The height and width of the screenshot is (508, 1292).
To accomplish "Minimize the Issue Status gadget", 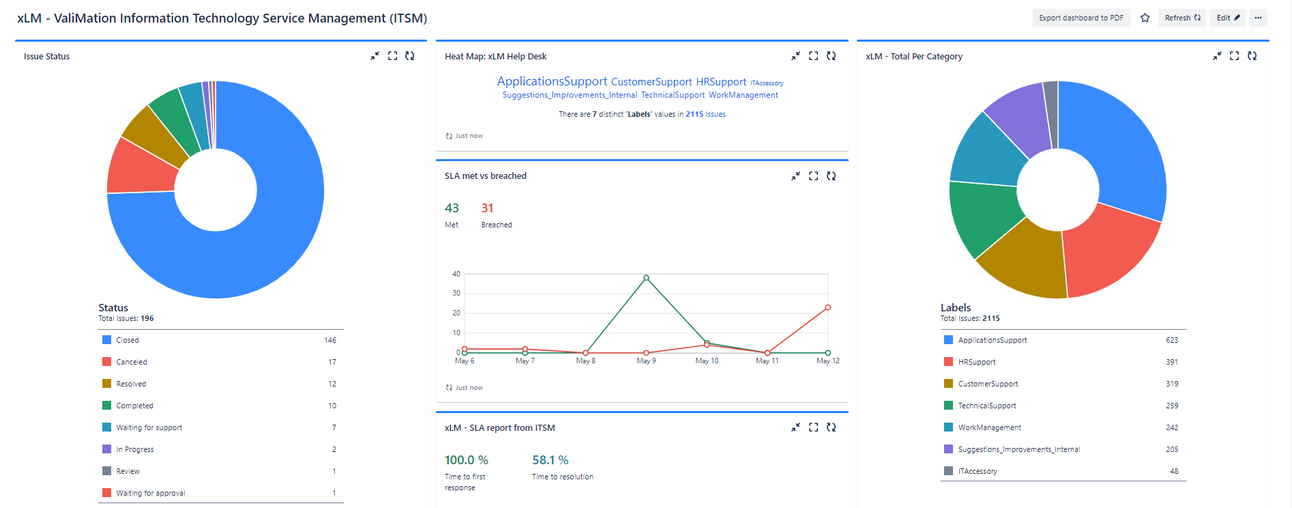I will point(374,56).
